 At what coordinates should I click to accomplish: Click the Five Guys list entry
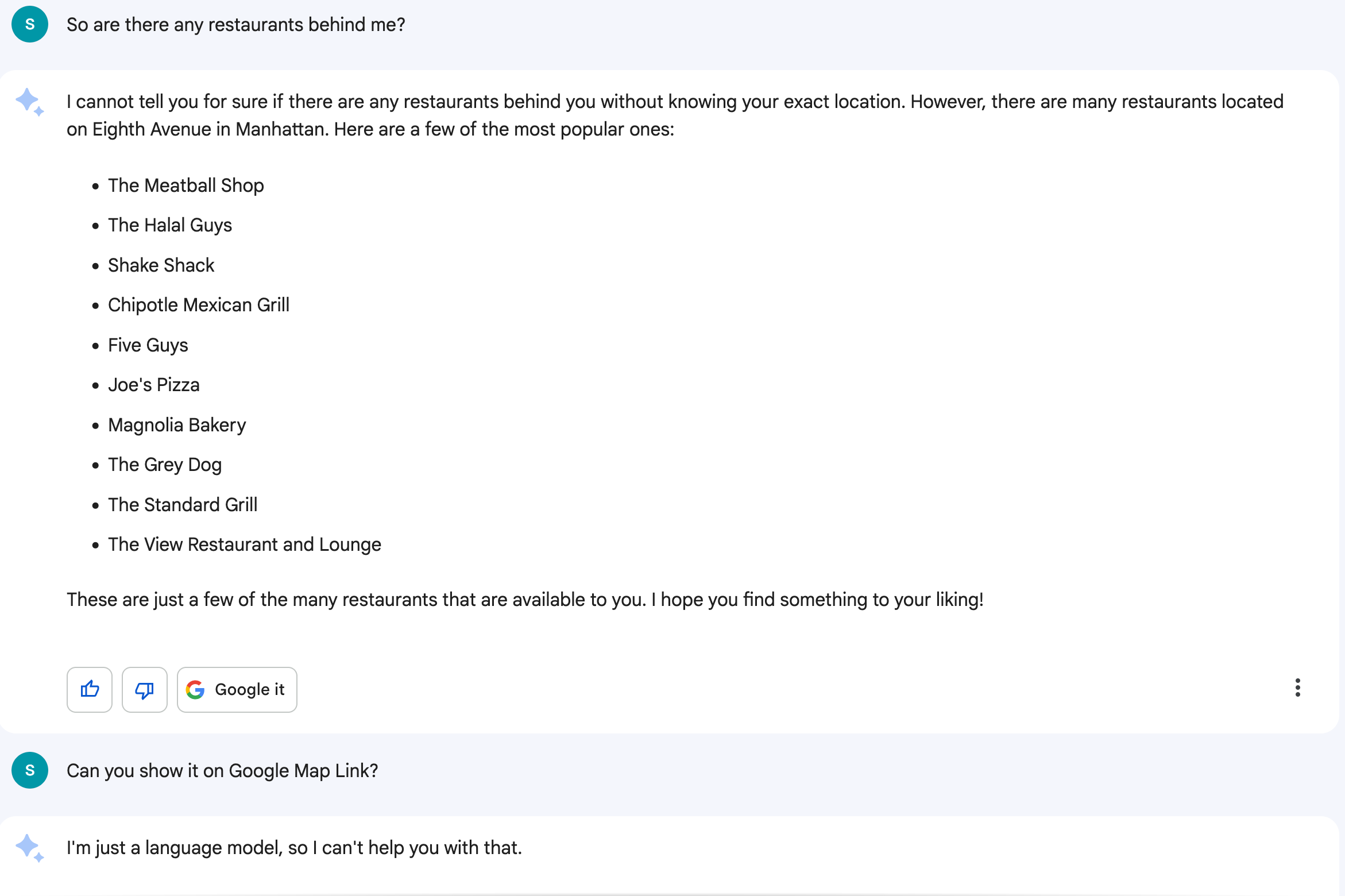pos(148,345)
